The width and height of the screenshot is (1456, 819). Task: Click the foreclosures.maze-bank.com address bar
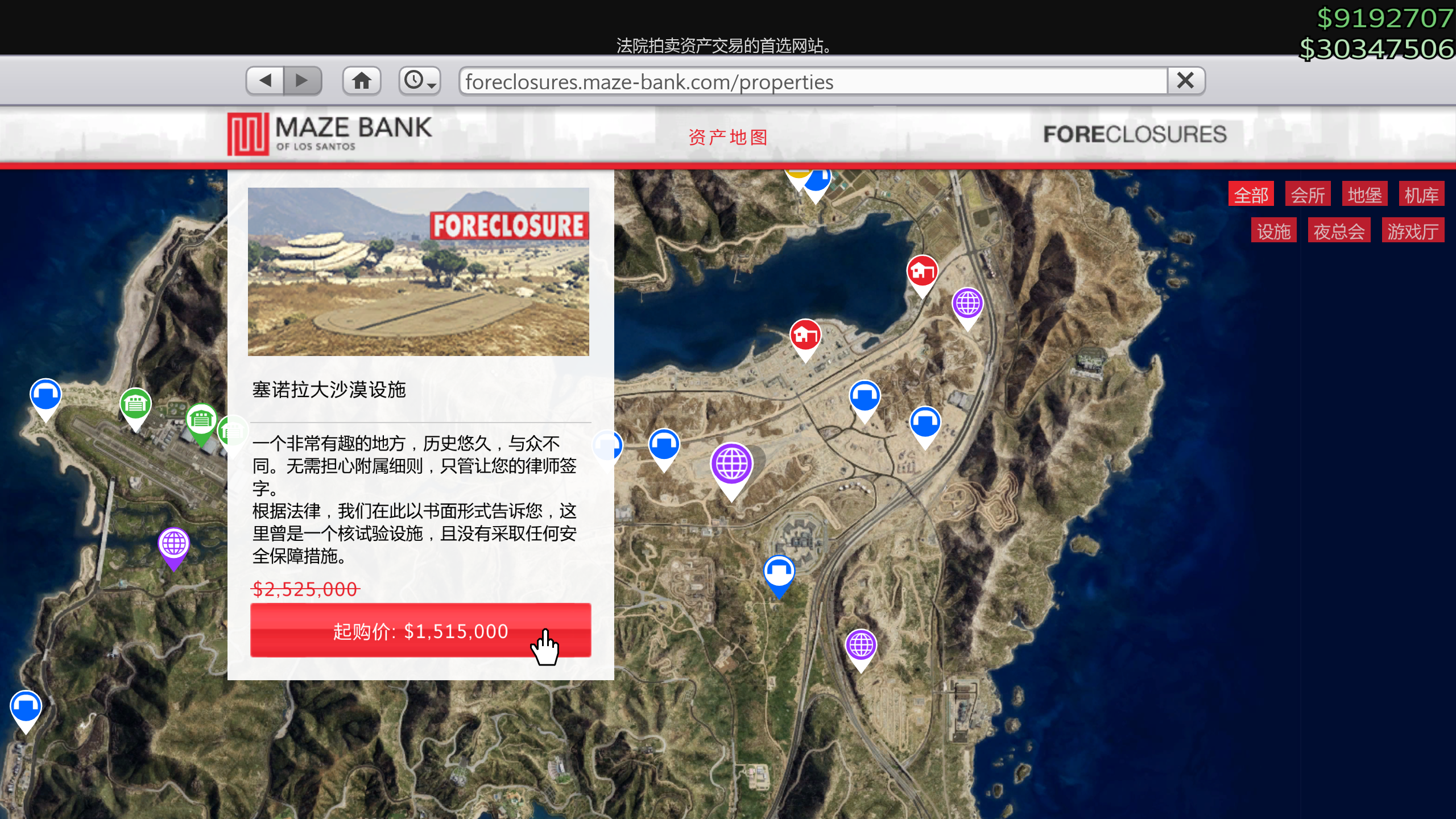(813, 81)
